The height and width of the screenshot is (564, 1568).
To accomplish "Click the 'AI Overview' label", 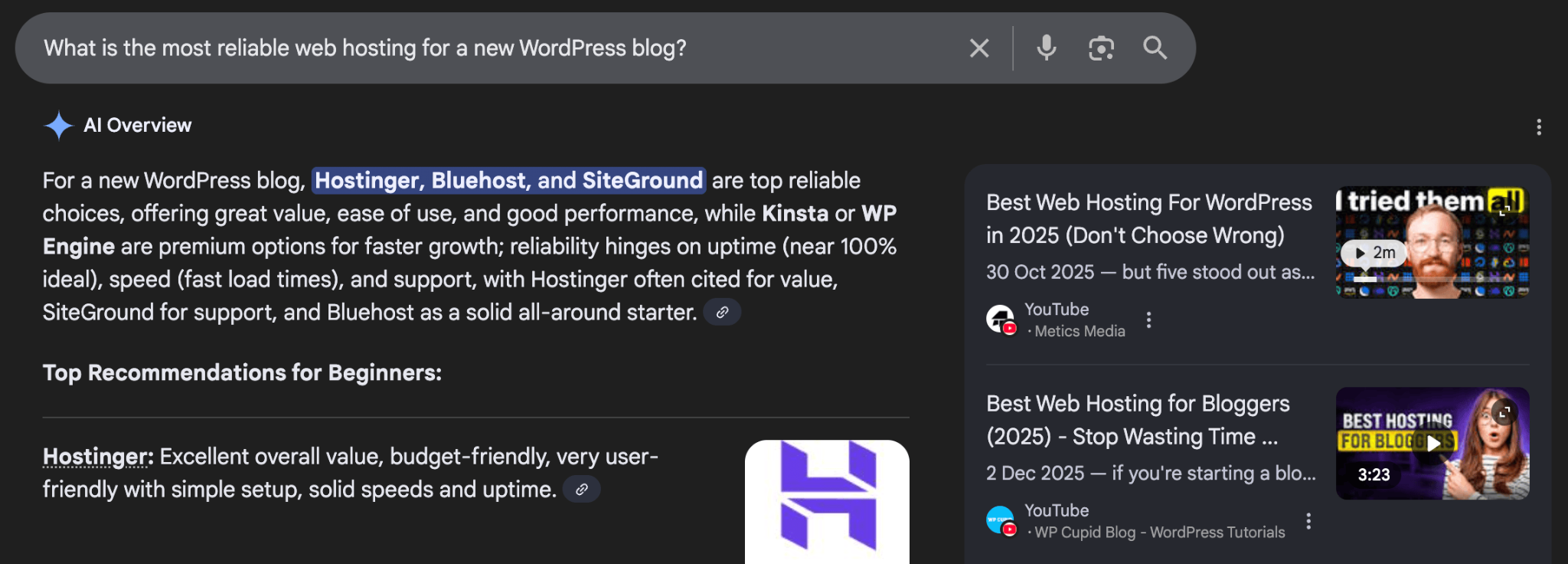I will (138, 126).
